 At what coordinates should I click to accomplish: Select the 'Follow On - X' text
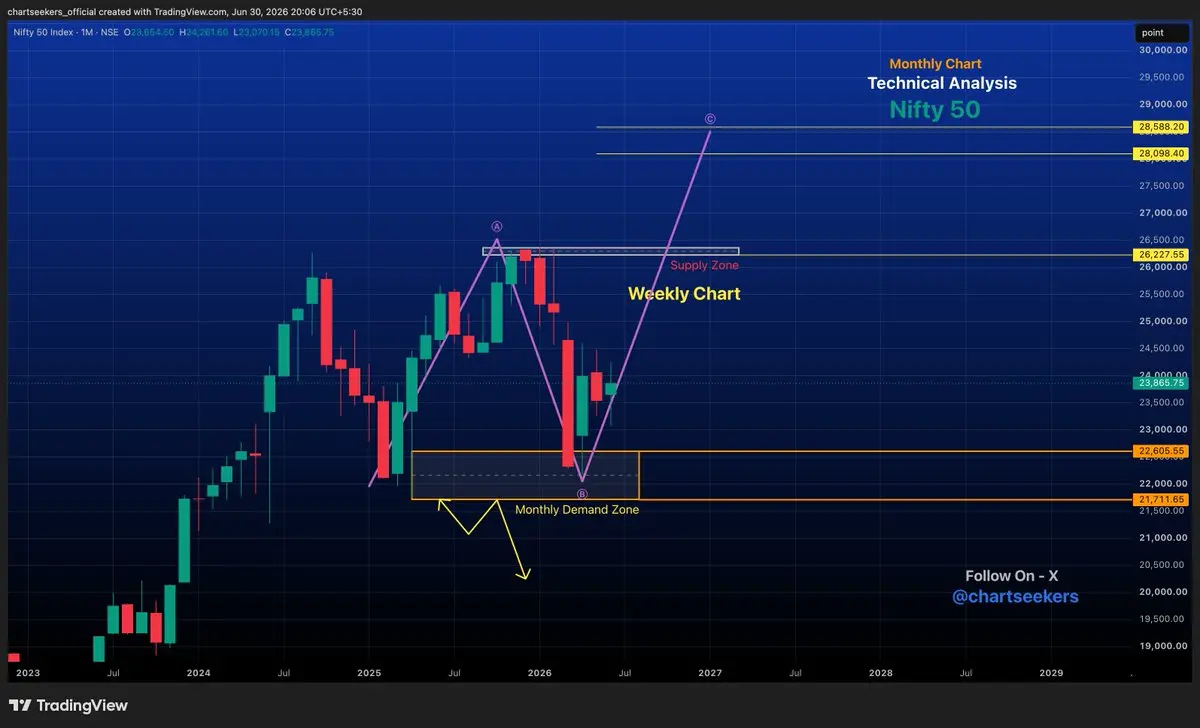pos(1011,576)
